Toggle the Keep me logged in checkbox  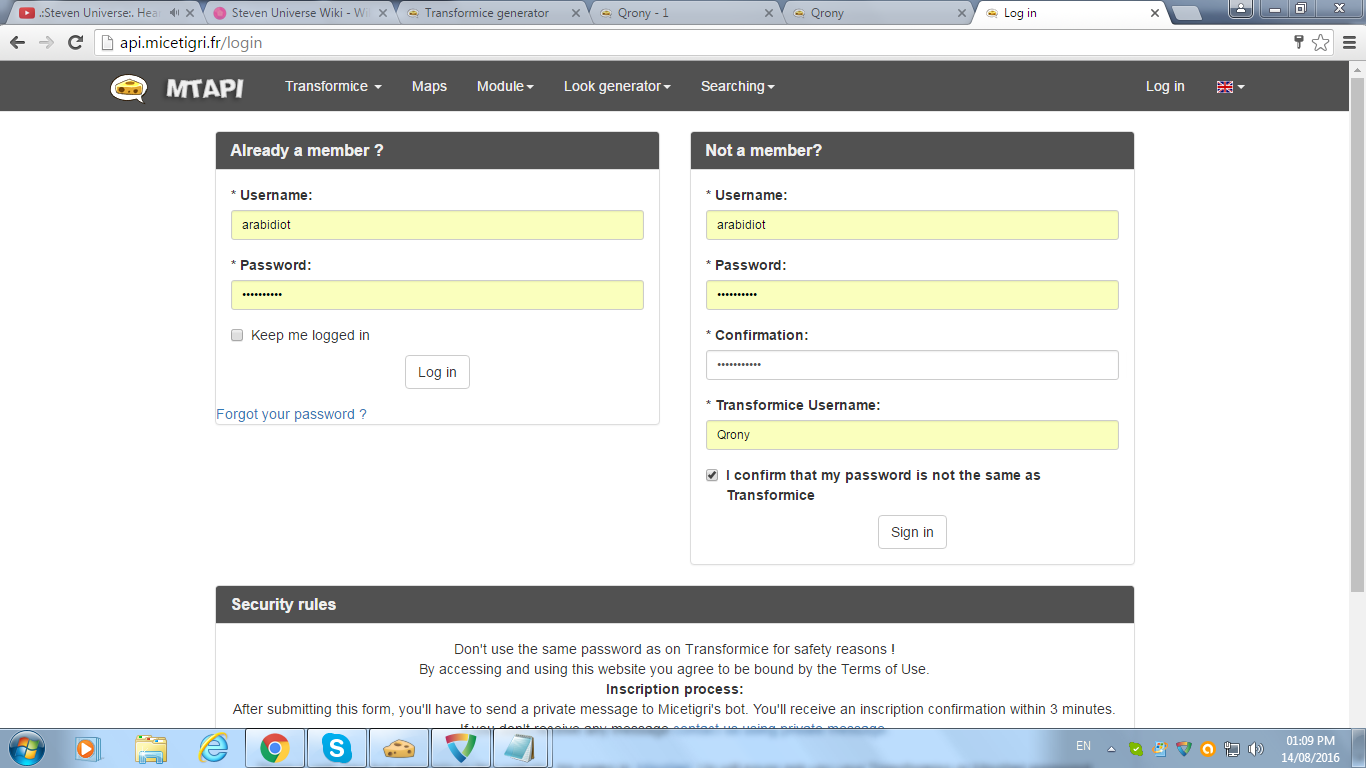237,335
